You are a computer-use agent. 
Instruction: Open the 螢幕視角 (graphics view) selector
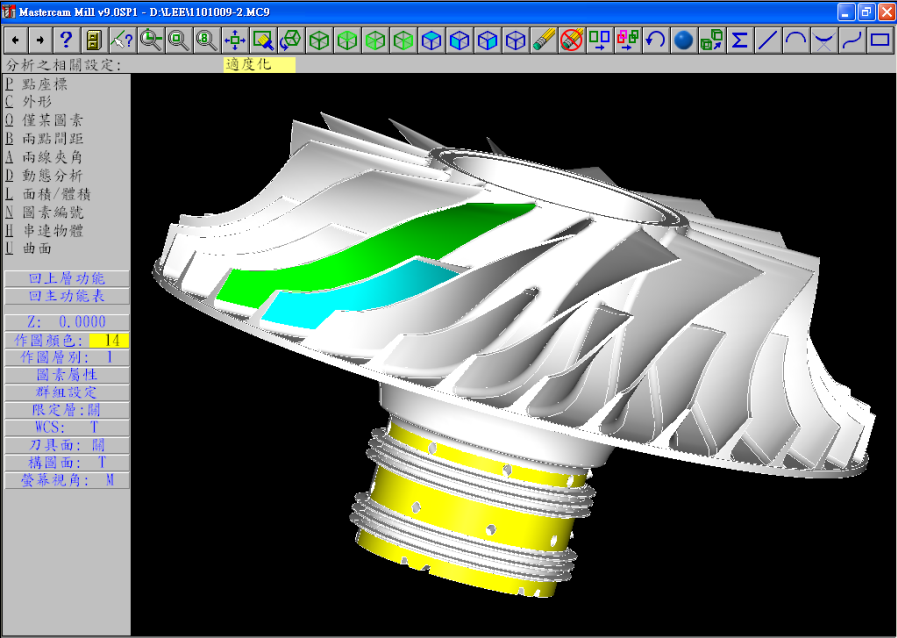tap(66, 480)
